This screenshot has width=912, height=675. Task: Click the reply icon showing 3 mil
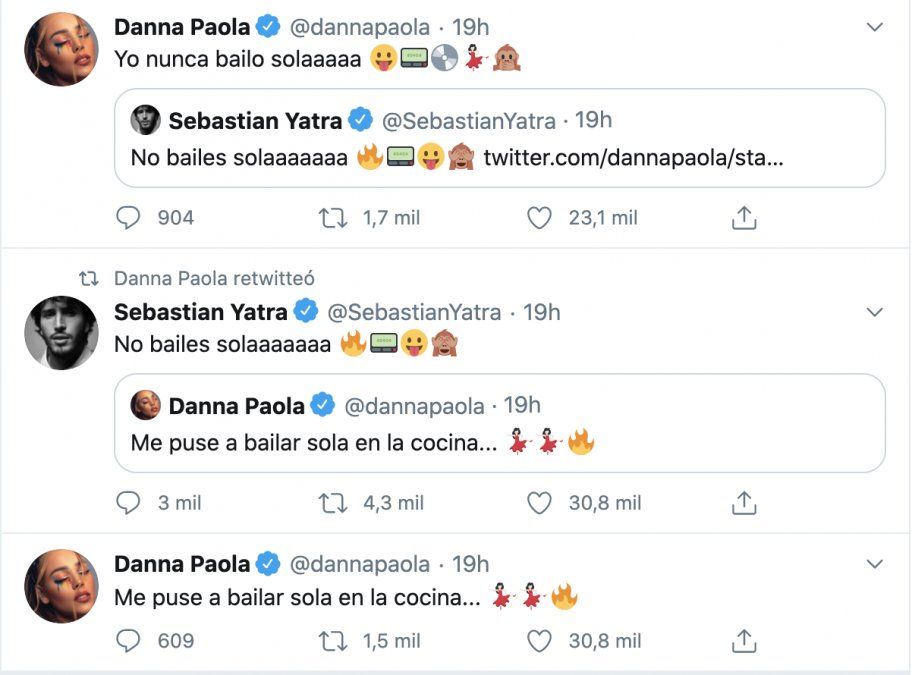129,503
